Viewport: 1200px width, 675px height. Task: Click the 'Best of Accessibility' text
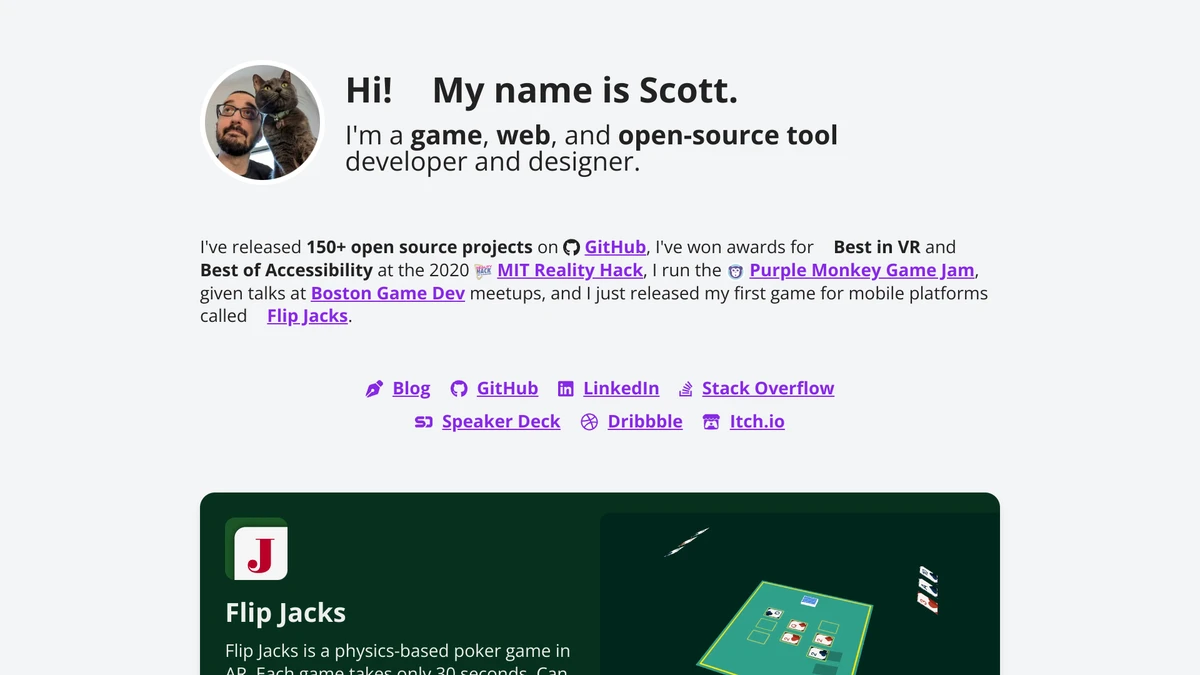click(286, 270)
